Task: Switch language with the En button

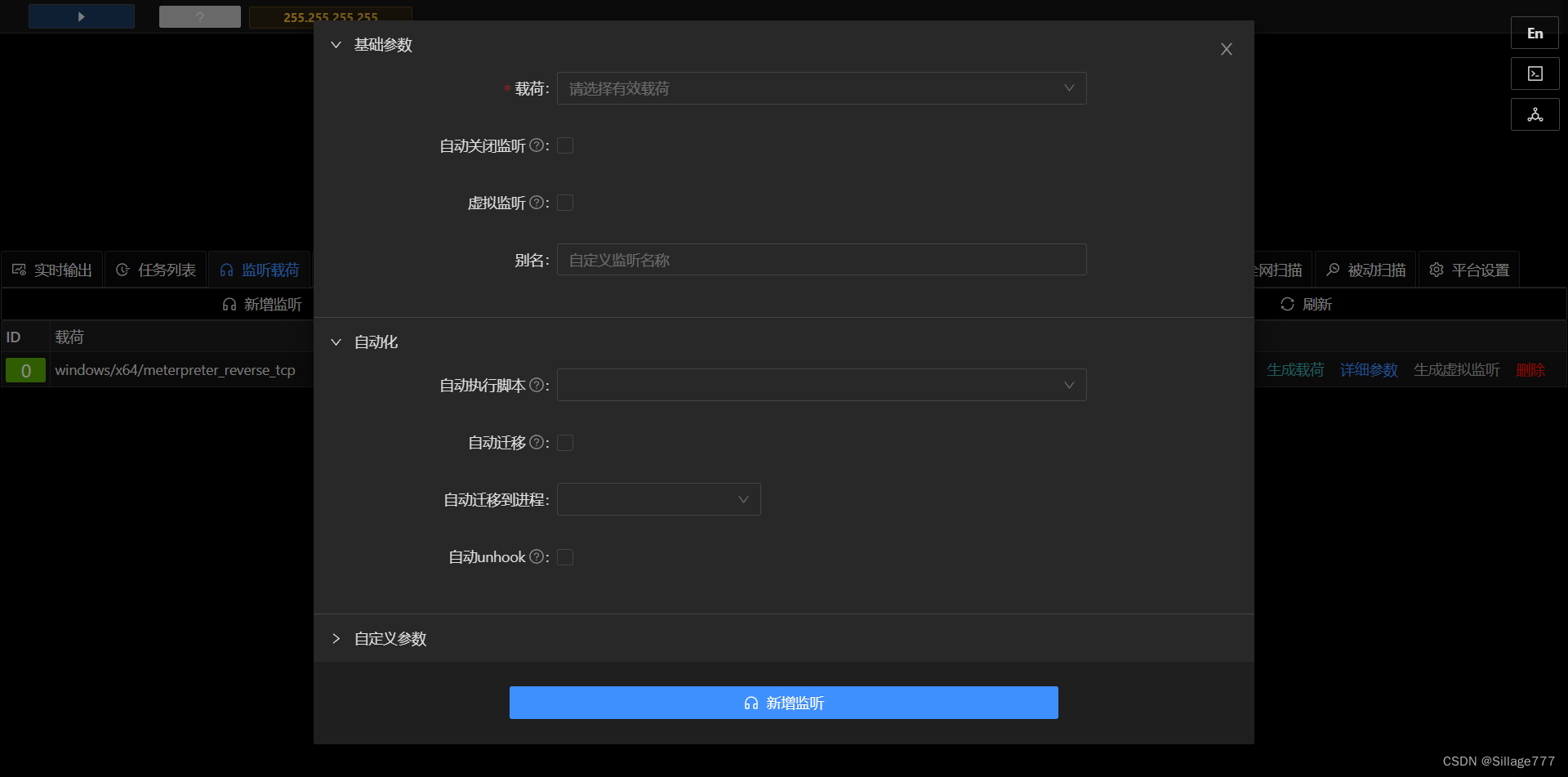Action: tap(1535, 33)
